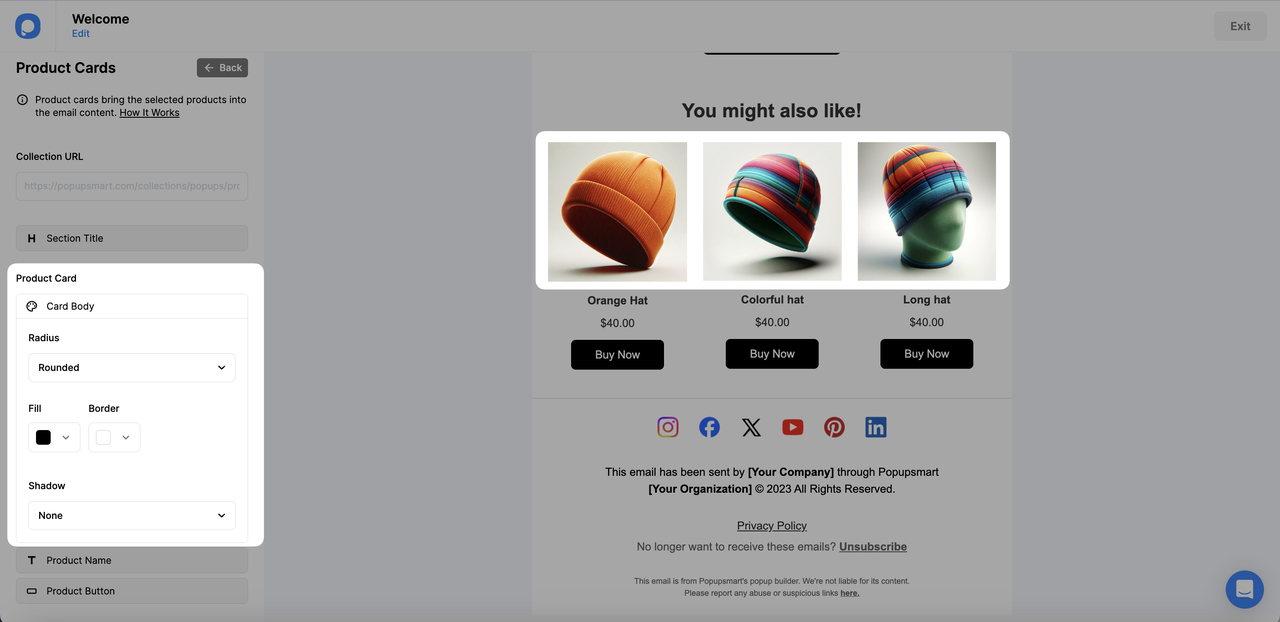Open the YouTube social icon

pyautogui.click(x=793, y=427)
